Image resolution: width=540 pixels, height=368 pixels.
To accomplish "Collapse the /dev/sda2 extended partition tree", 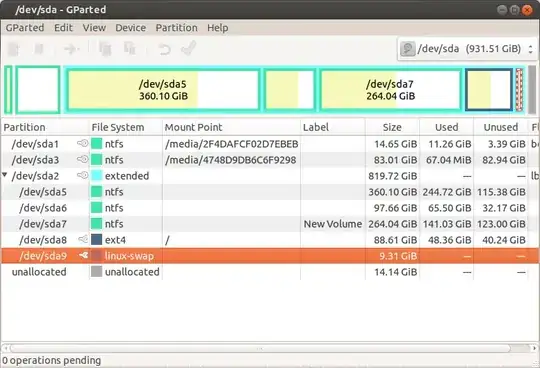I will tap(4, 175).
